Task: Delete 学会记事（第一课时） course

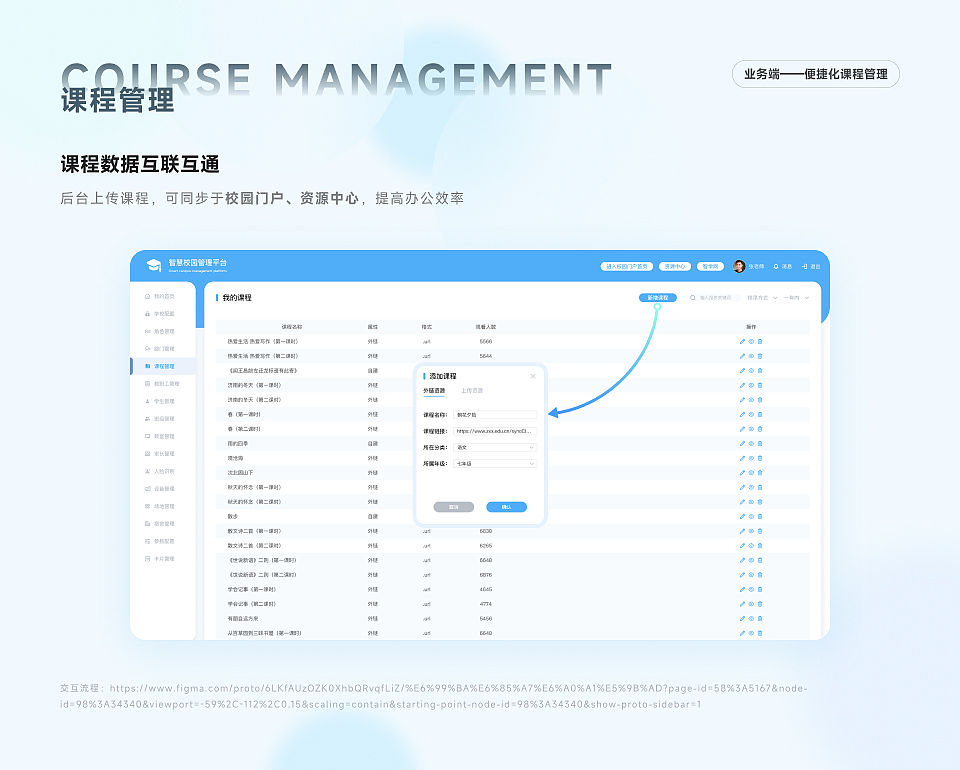Action: 760,589
